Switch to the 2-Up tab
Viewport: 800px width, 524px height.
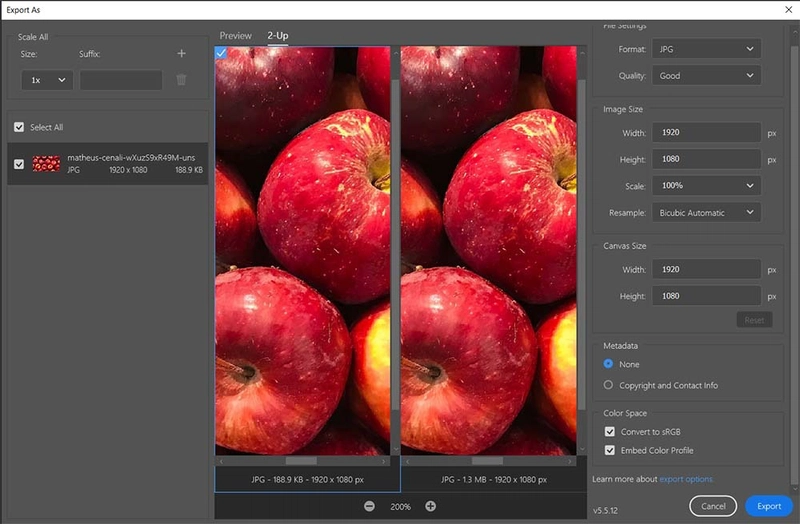point(278,36)
